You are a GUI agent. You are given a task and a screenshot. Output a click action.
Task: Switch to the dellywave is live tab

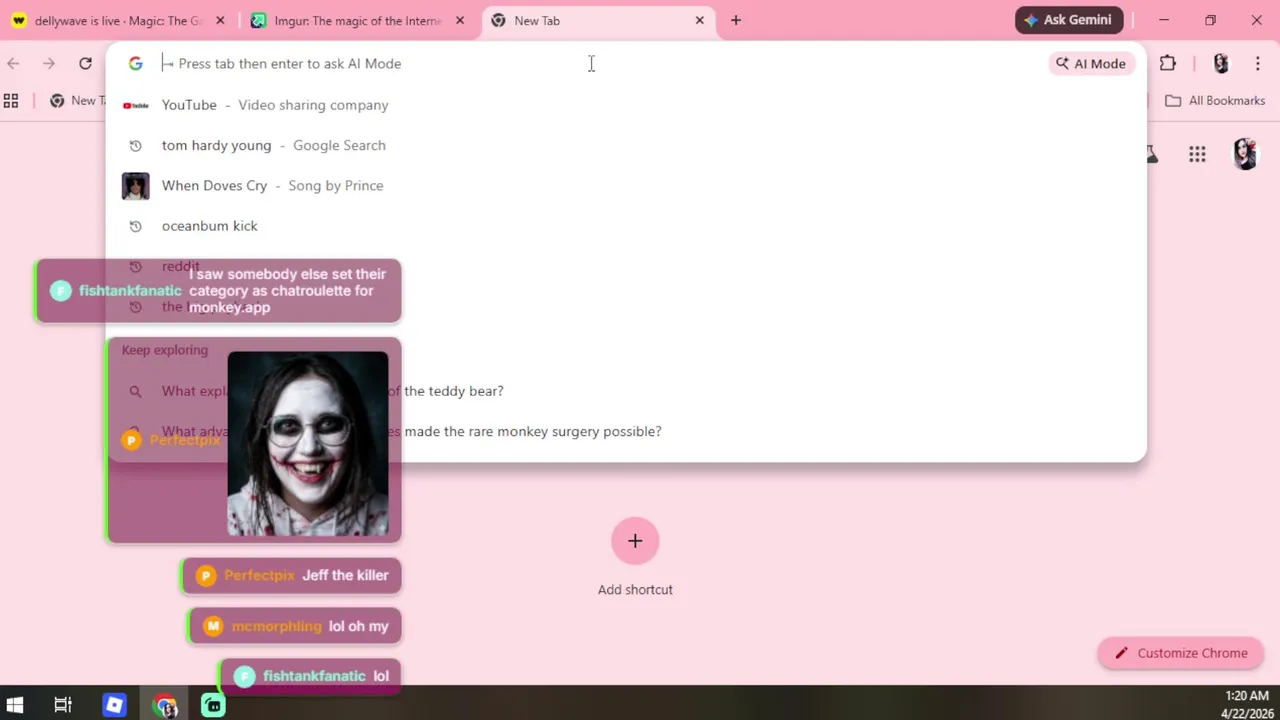click(x=118, y=20)
